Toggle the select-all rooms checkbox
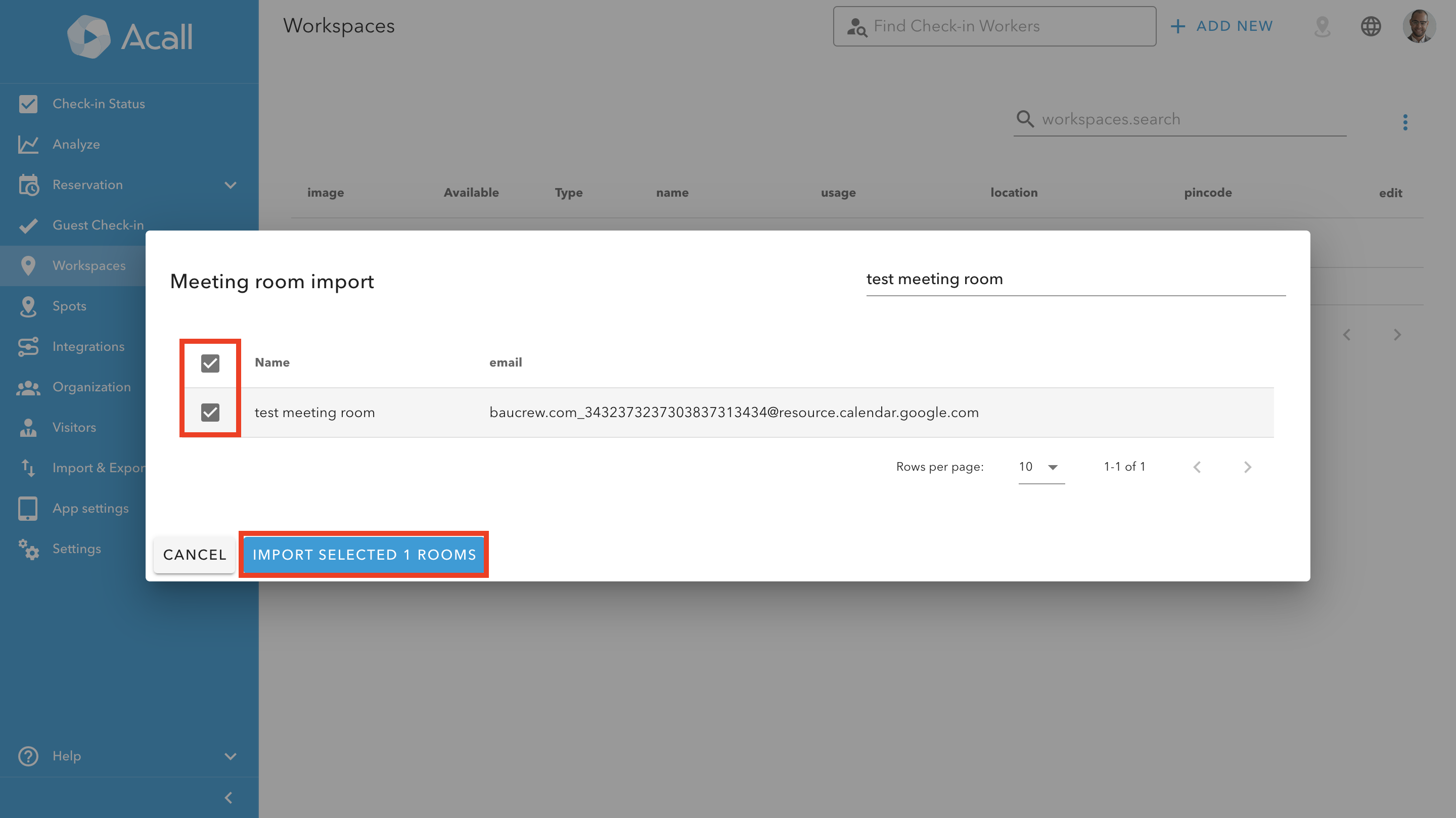The image size is (1456, 818). [210, 363]
